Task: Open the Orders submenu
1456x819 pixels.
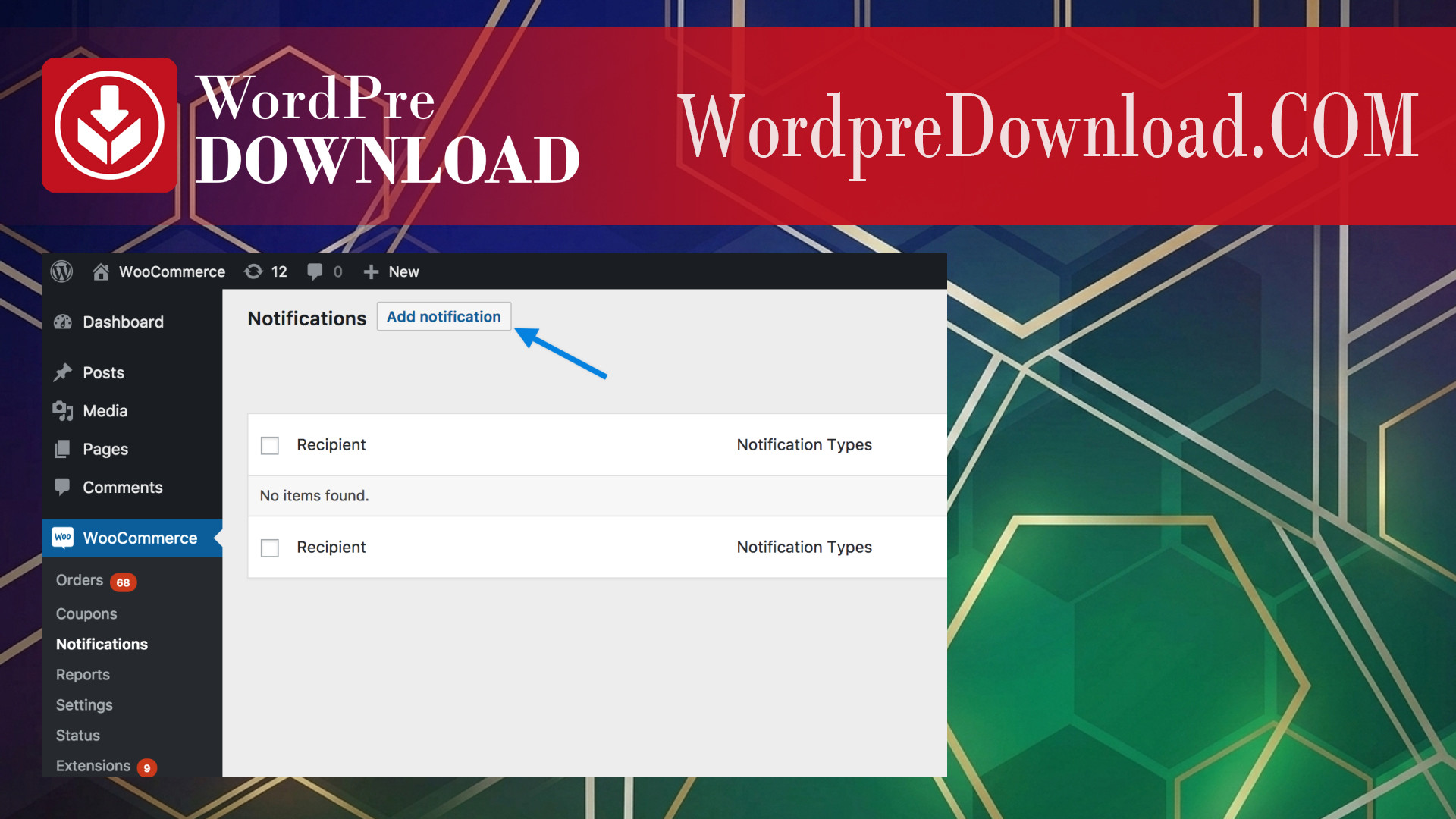Action: point(80,580)
